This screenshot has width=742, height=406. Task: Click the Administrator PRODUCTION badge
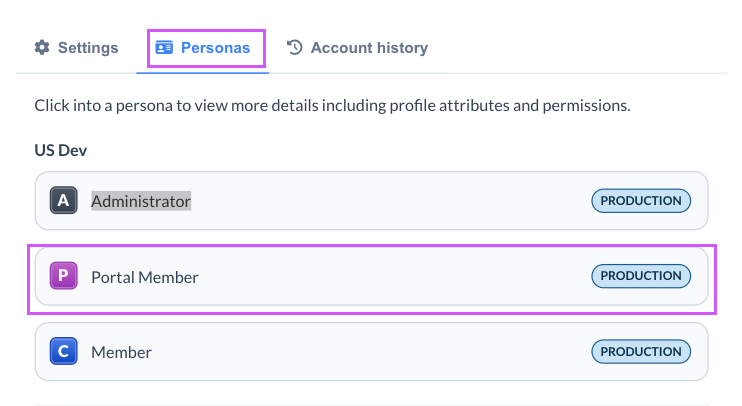click(641, 201)
